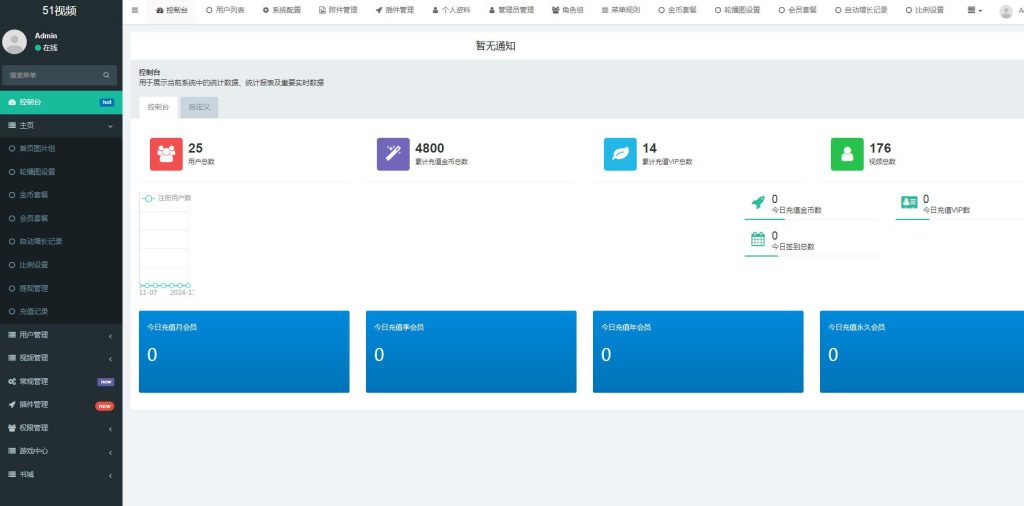The height and width of the screenshot is (506, 1024).
Task: Open the 系统配置 tab
Action: 281,10
